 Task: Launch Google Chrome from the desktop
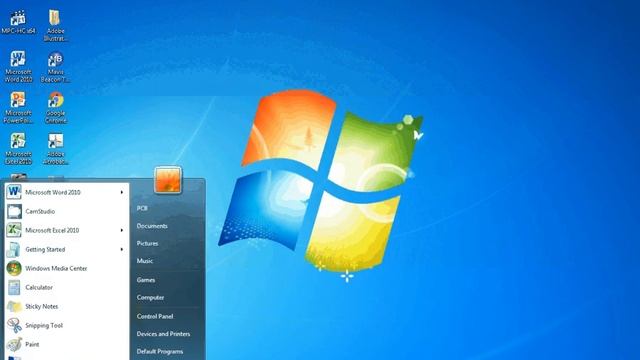point(56,108)
